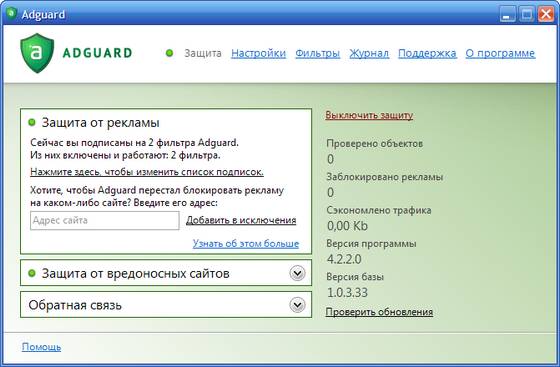The image size is (560, 367).
Task: Open the Помощь link
Action: pos(41,347)
